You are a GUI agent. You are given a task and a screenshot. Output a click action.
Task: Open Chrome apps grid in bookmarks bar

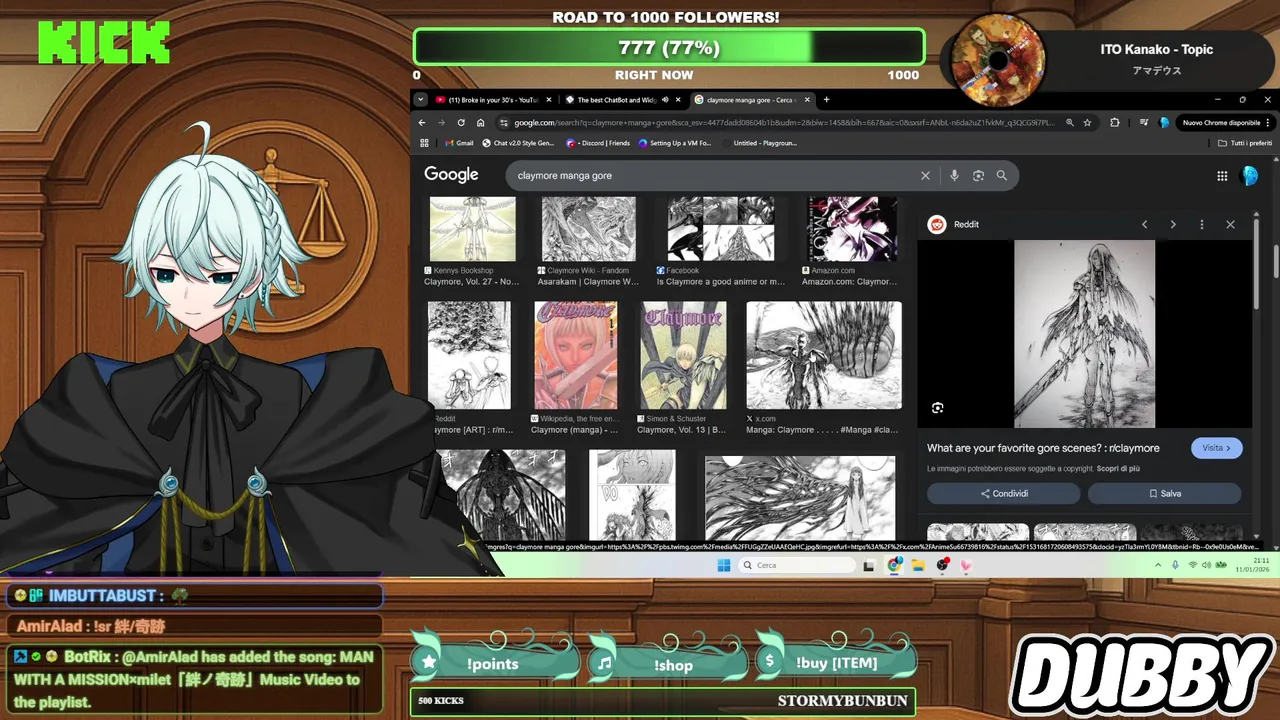422,143
